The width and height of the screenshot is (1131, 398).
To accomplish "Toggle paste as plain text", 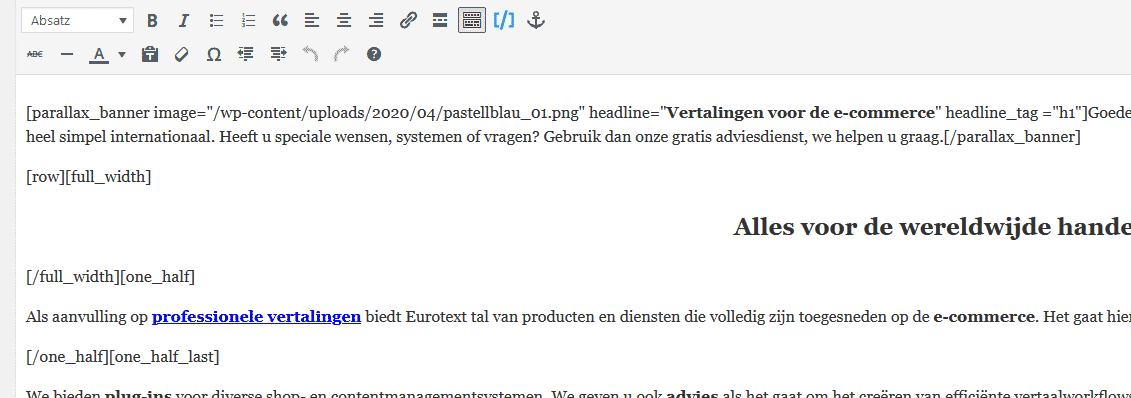I will (x=149, y=54).
